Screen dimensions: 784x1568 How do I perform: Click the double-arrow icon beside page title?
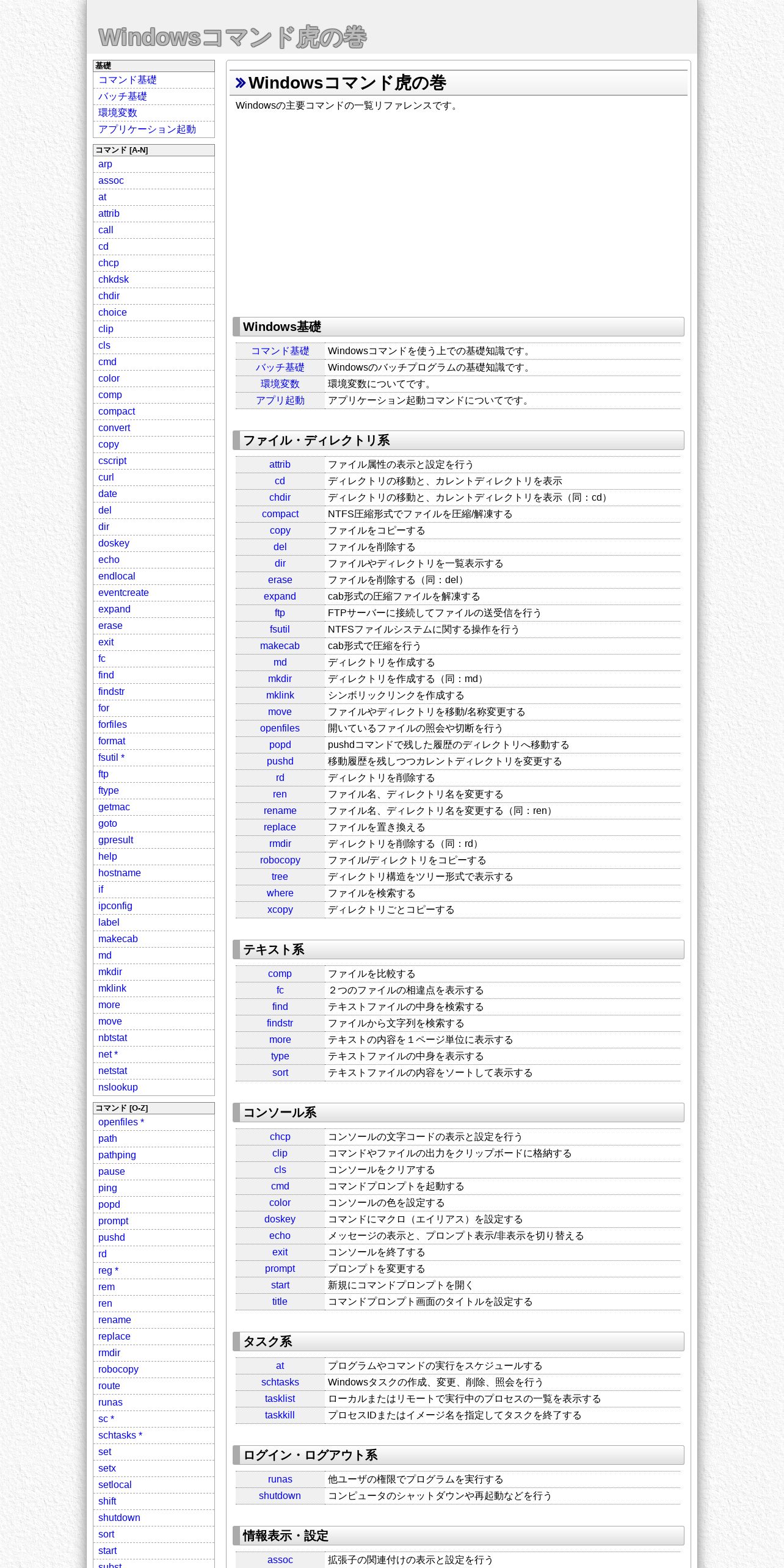click(241, 83)
